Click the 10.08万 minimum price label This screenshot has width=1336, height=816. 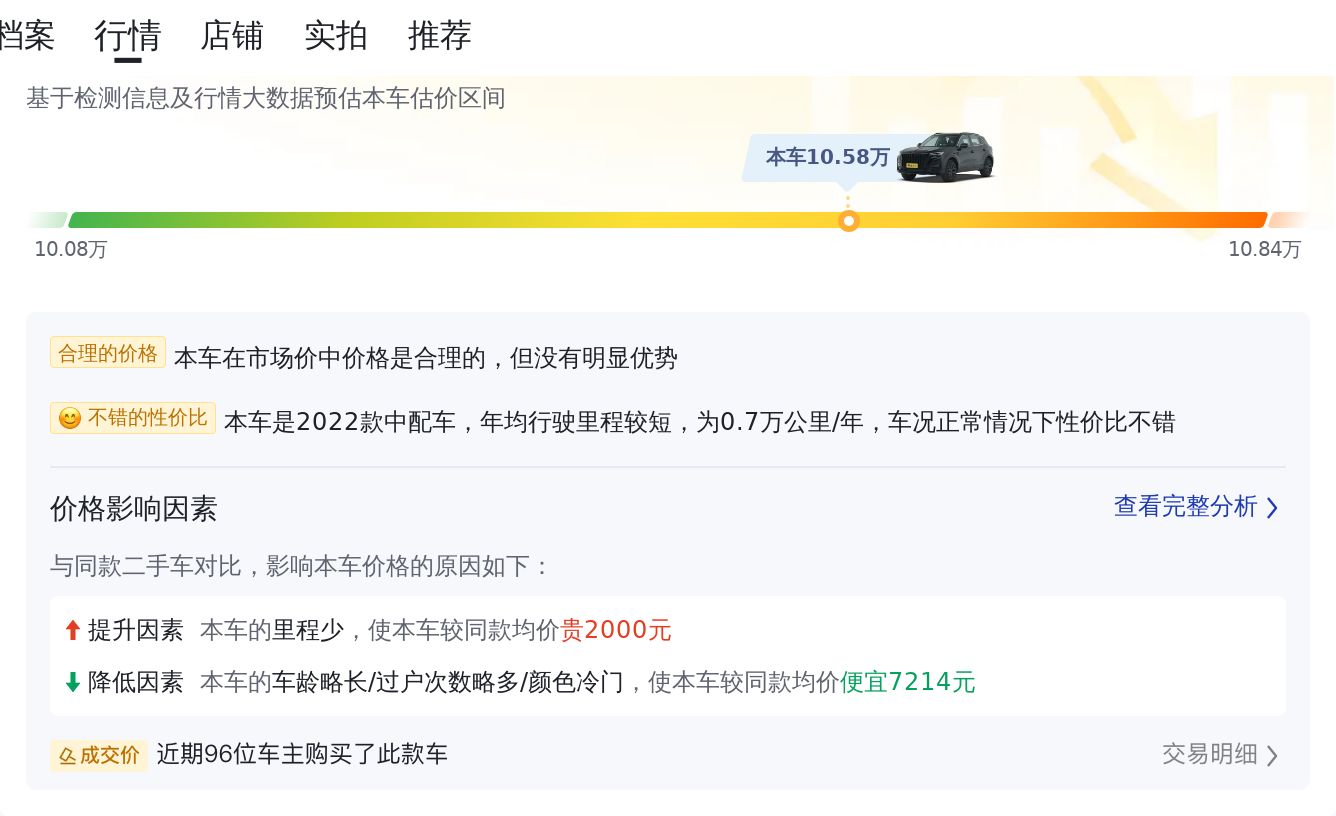pyautogui.click(x=71, y=249)
